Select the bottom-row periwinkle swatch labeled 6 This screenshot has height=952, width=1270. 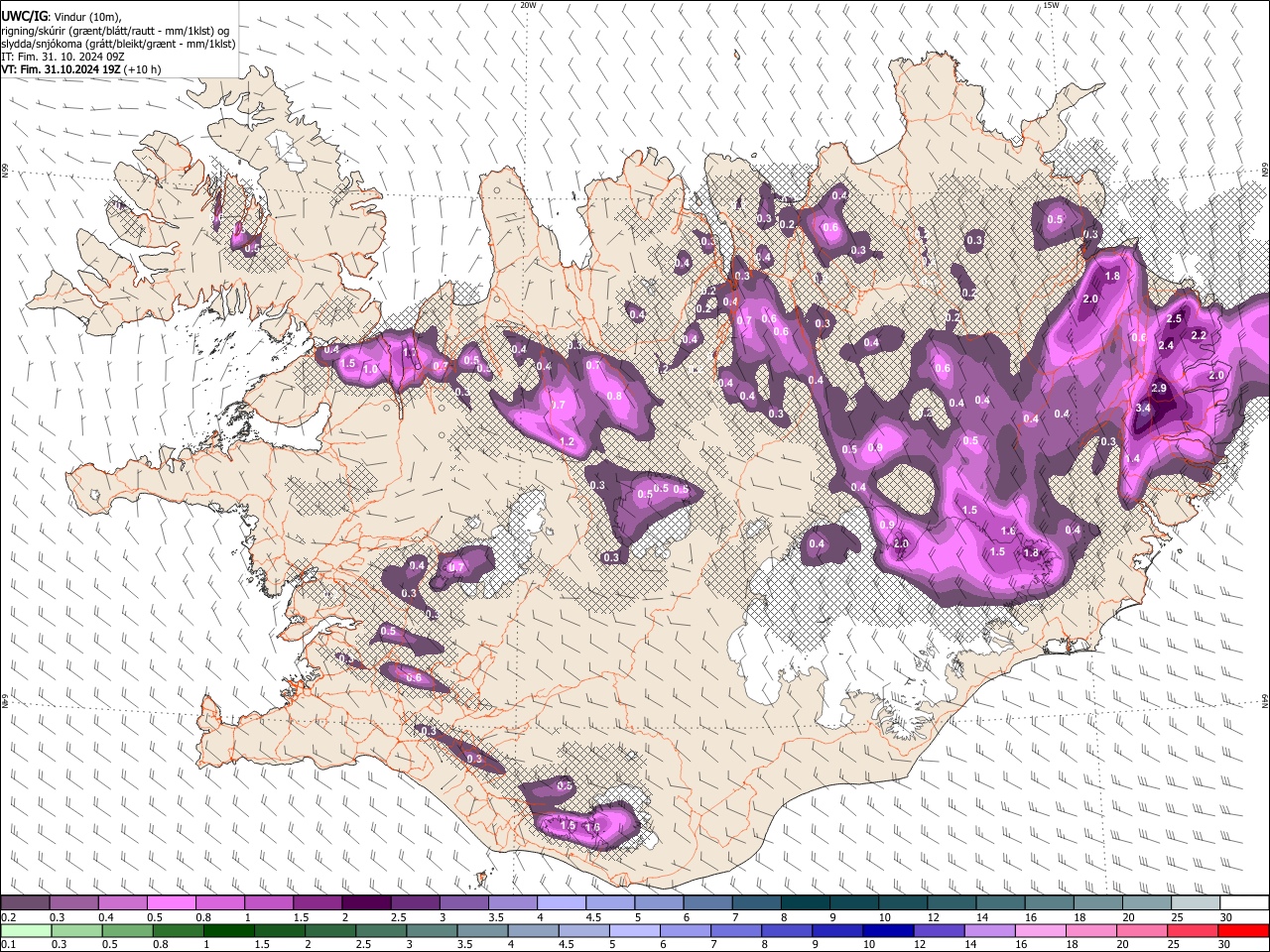pos(686,930)
